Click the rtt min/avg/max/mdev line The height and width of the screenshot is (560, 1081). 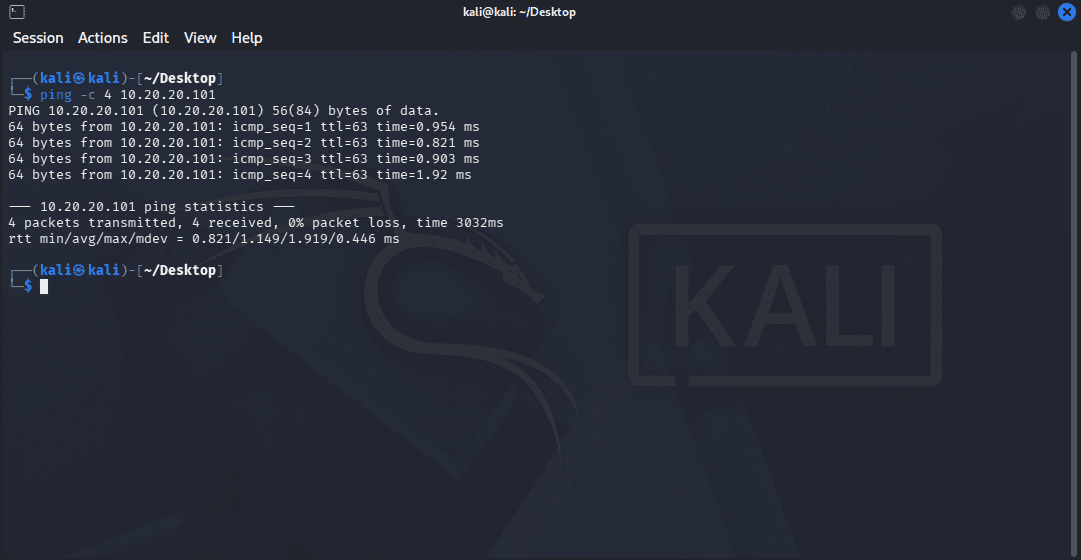coord(203,239)
